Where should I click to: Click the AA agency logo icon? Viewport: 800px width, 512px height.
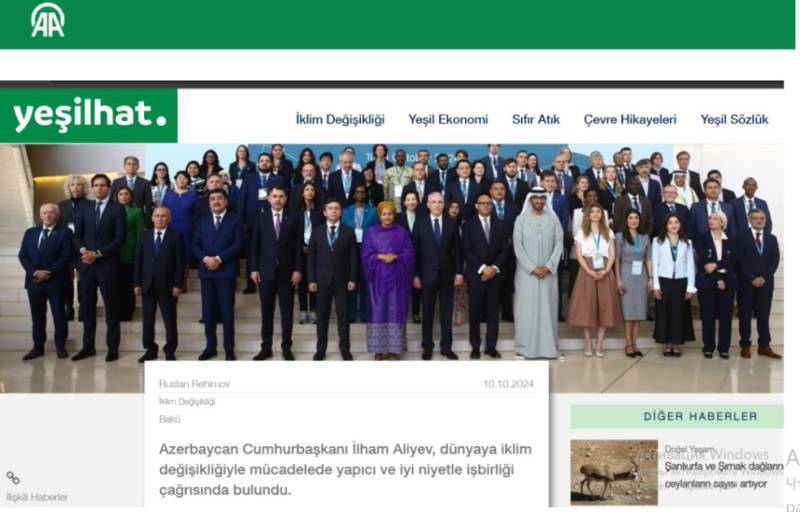(x=47, y=20)
